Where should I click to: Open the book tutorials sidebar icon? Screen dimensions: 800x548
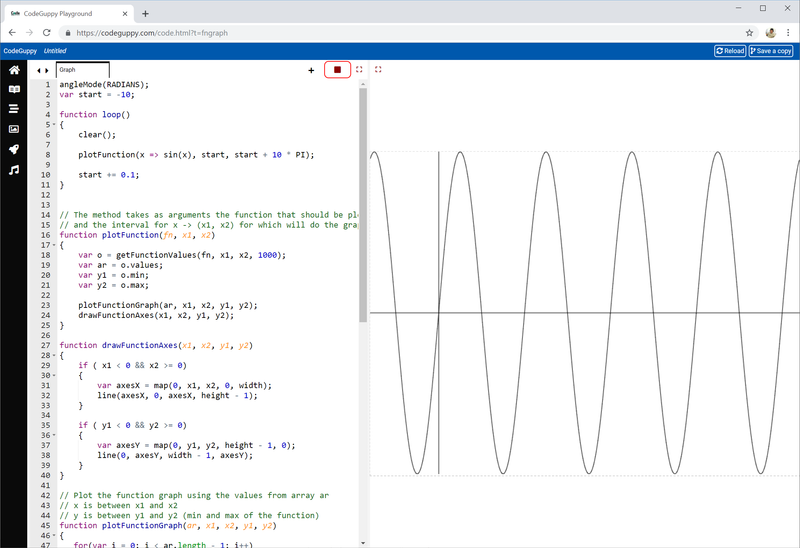click(14, 89)
